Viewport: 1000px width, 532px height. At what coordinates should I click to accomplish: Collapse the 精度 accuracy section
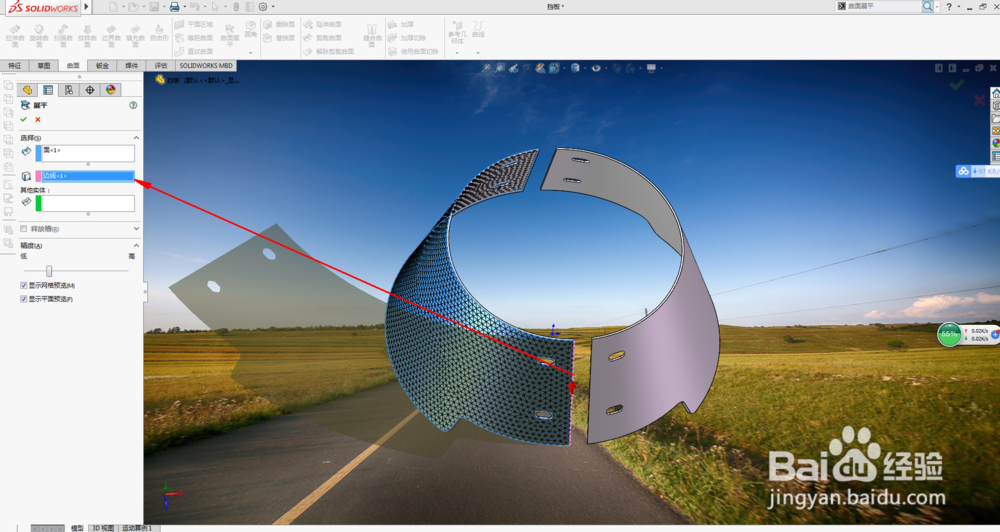point(136,246)
